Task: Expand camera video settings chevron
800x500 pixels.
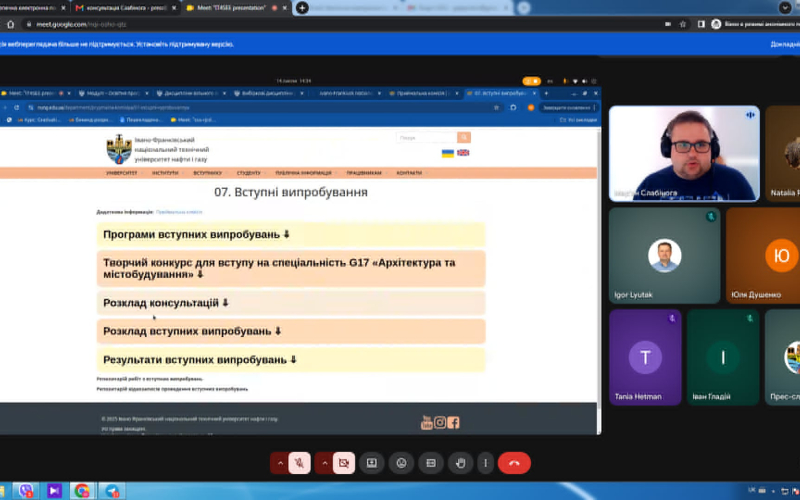Action: tap(324, 463)
